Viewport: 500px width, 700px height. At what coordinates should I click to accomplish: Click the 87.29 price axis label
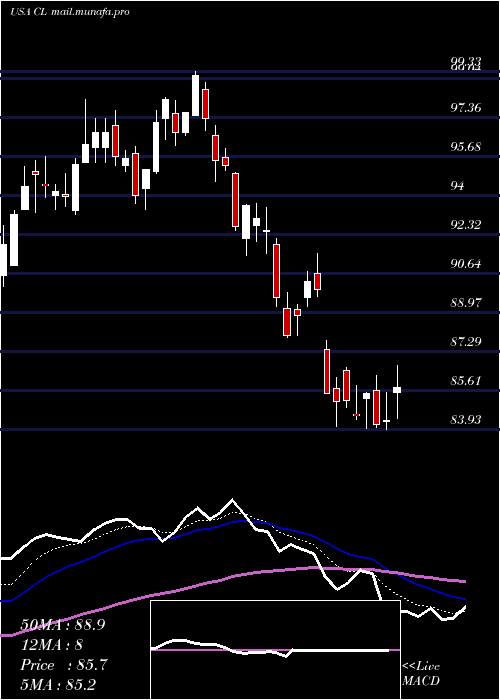[466, 342]
